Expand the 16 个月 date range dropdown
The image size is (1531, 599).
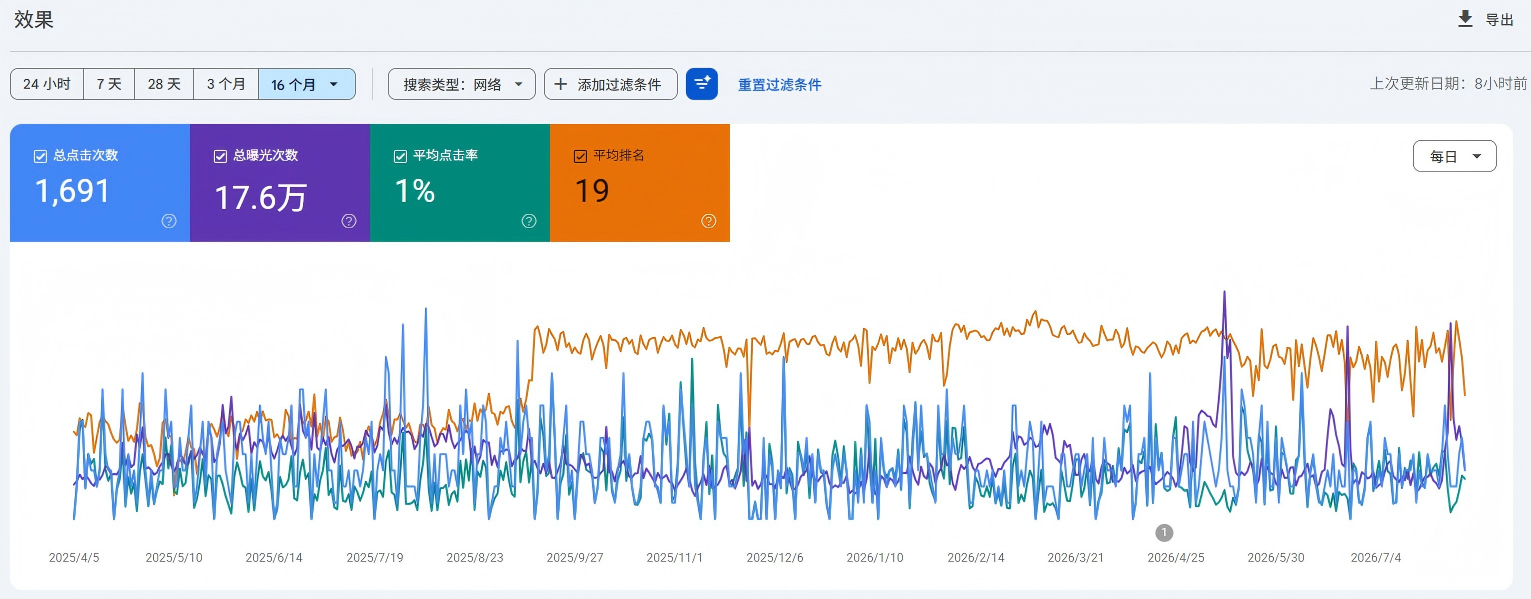click(307, 84)
